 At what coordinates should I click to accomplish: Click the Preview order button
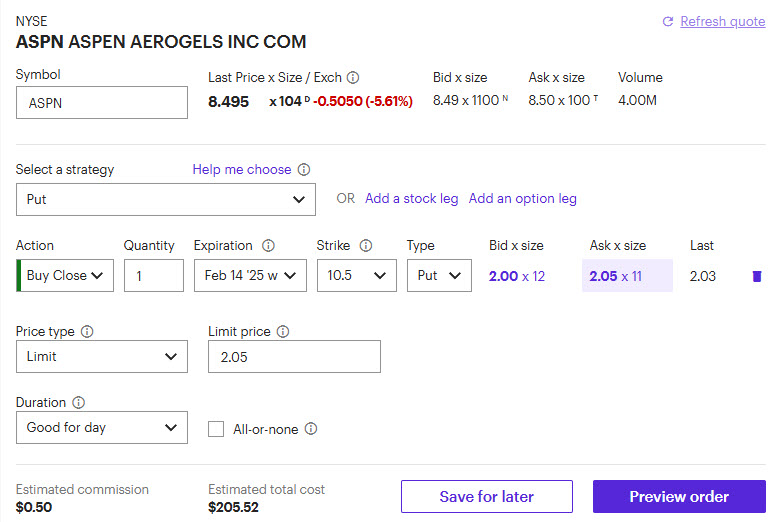679,497
